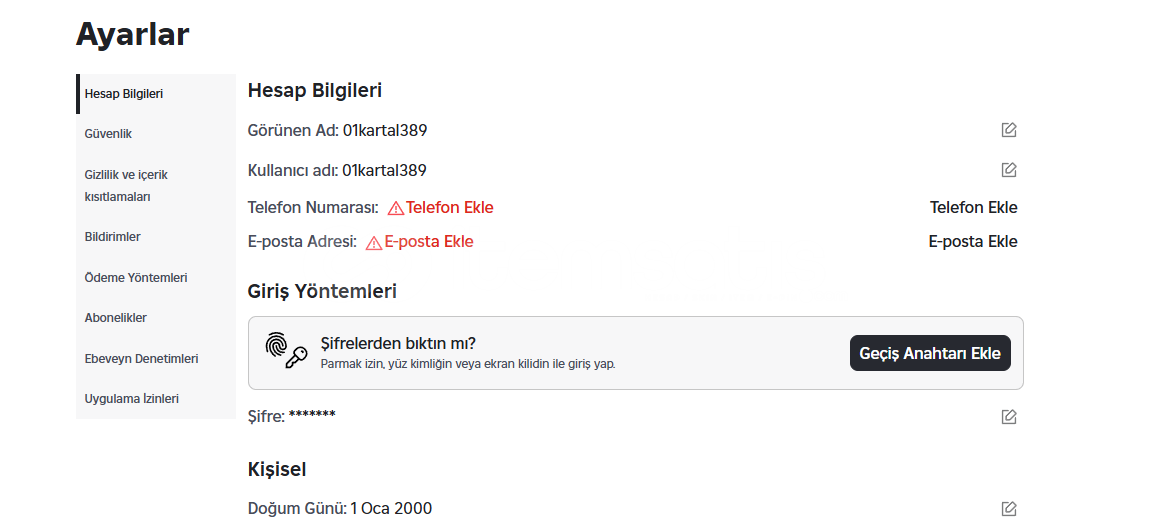The image size is (1150, 528).
Task: Edit the Görünen Ad display name
Action: click(1008, 131)
